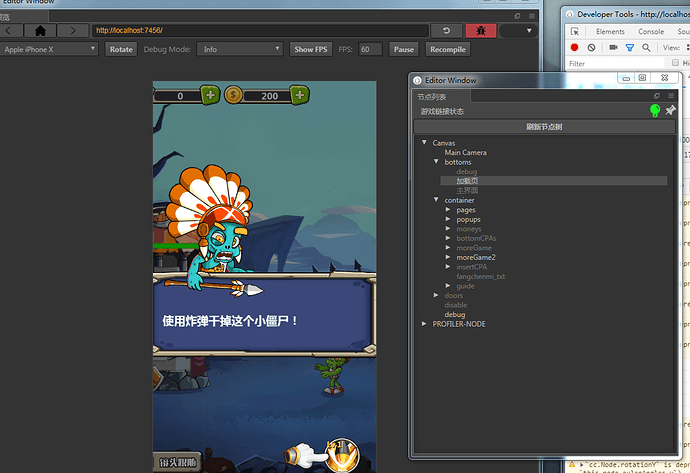Expand the PROFILER-NODE tree item
690x473 pixels.
pyautogui.click(x=424, y=323)
